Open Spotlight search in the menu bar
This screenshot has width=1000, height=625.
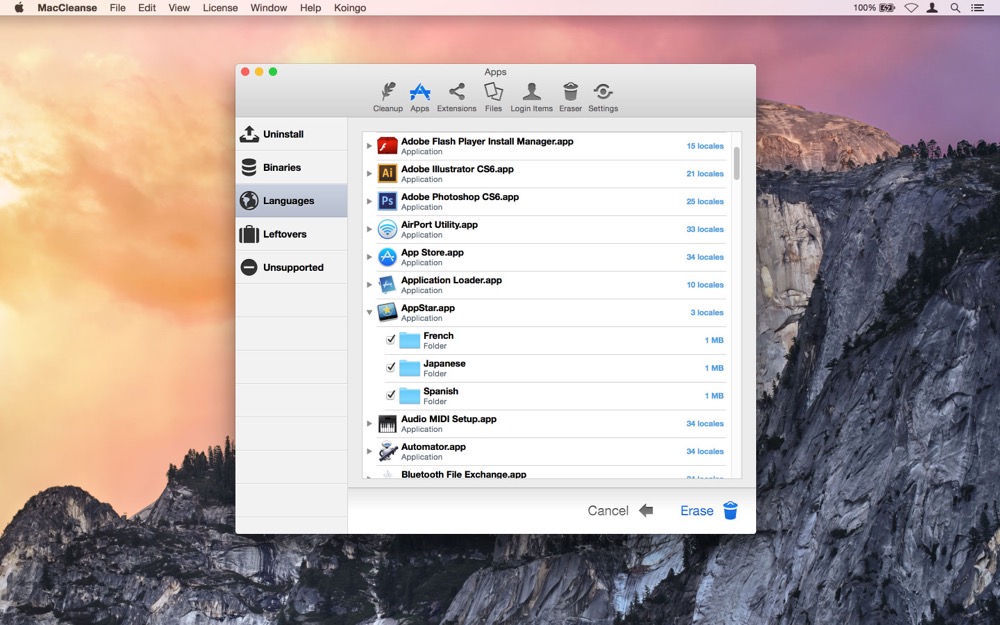click(x=955, y=8)
